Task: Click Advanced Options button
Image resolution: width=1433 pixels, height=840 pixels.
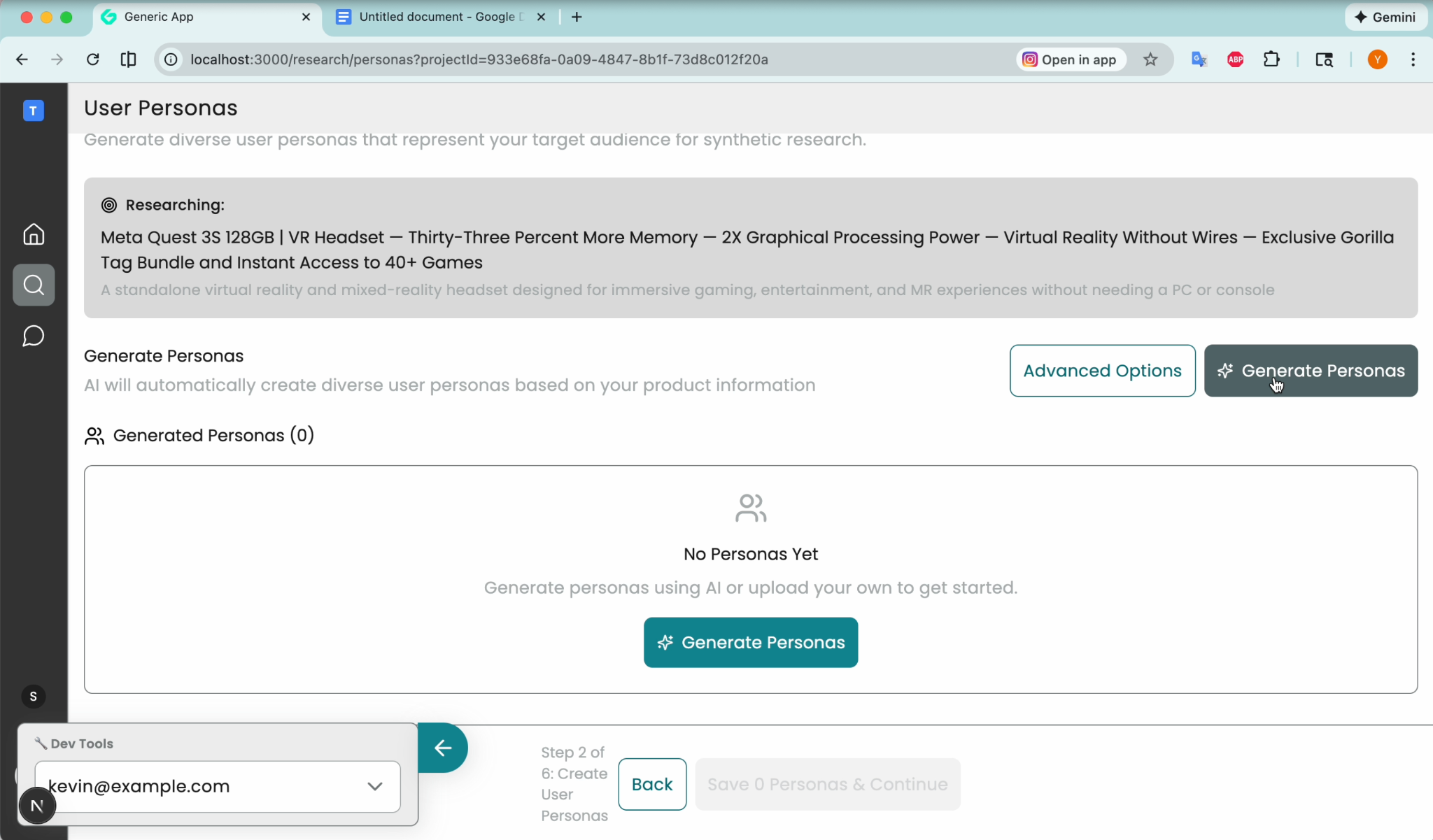Action: pyautogui.click(x=1102, y=371)
